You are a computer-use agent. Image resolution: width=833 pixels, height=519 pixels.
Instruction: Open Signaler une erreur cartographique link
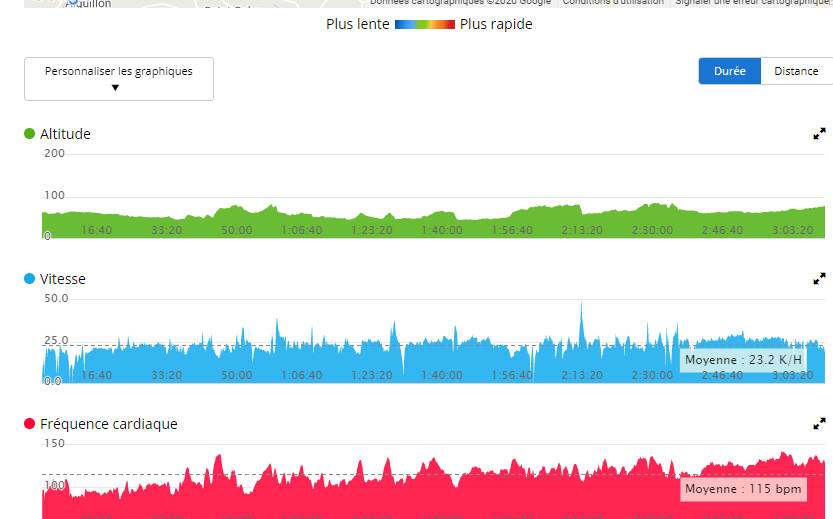pos(752,2)
